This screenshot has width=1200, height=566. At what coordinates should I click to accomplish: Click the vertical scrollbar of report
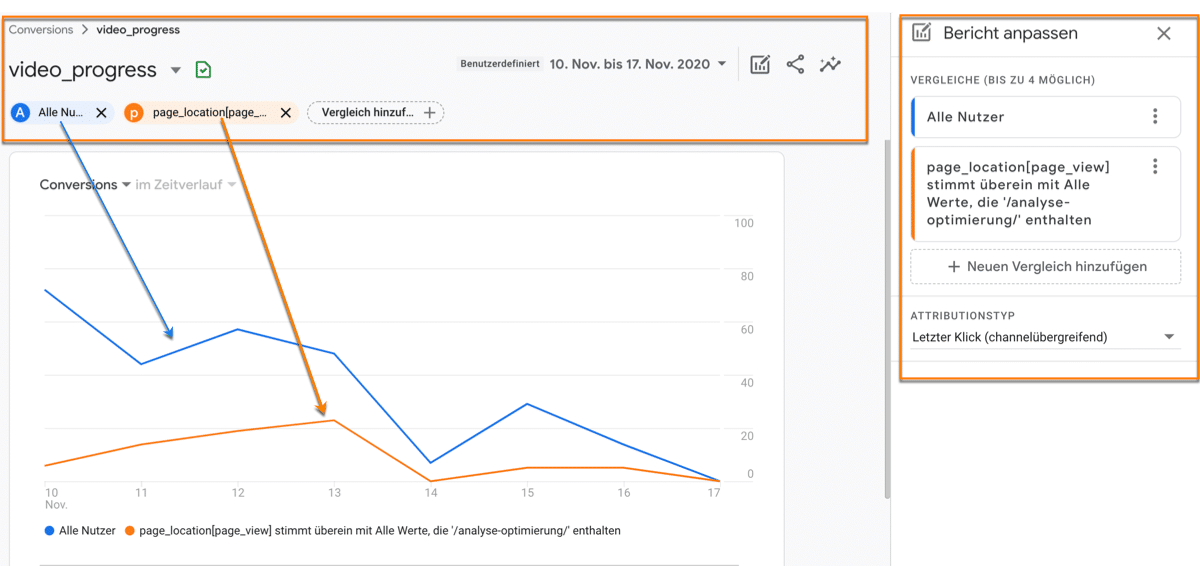point(886,320)
